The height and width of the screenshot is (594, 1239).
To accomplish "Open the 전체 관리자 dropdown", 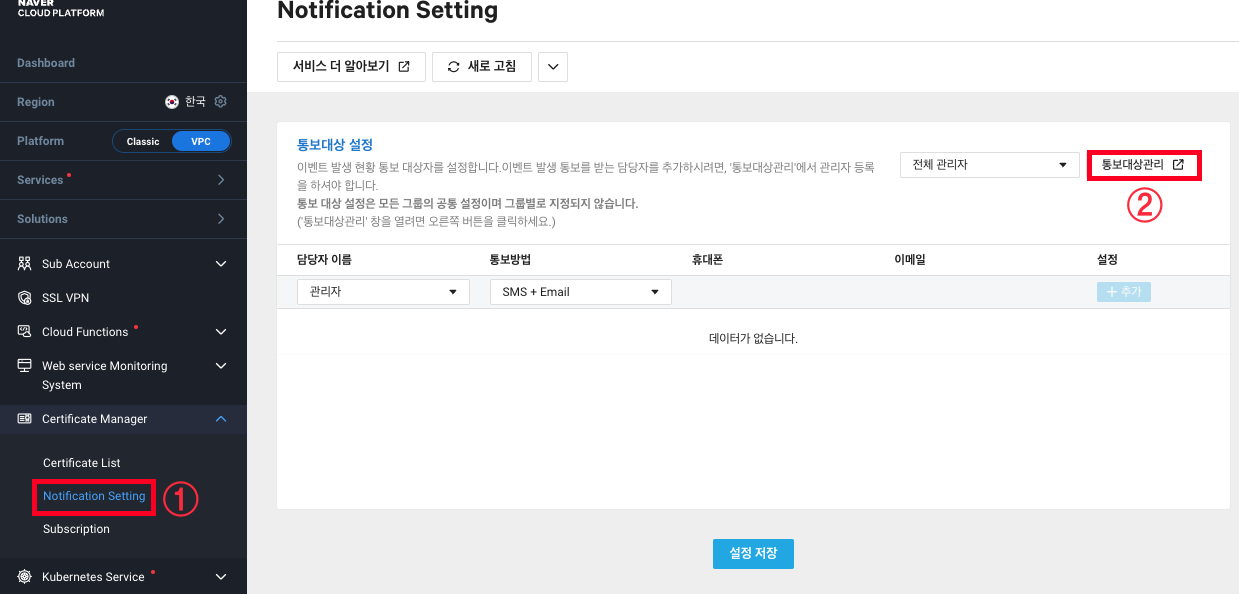I will pos(989,164).
